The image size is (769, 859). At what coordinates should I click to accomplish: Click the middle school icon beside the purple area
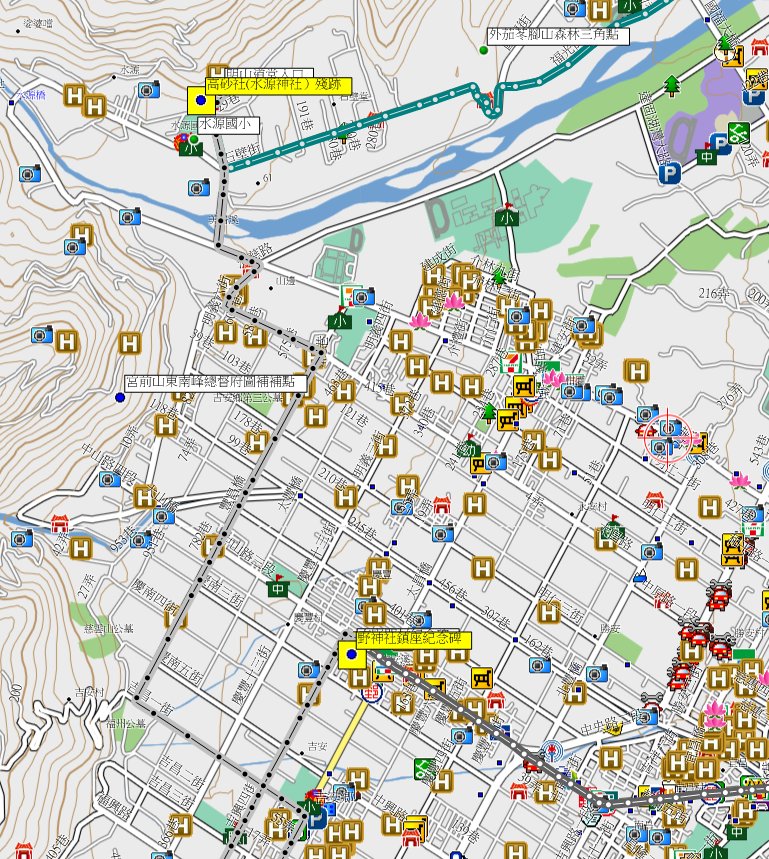pos(708,155)
